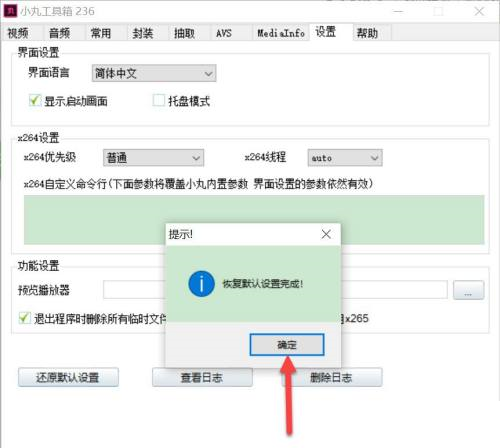Go to the 抽取 tab

point(184,33)
